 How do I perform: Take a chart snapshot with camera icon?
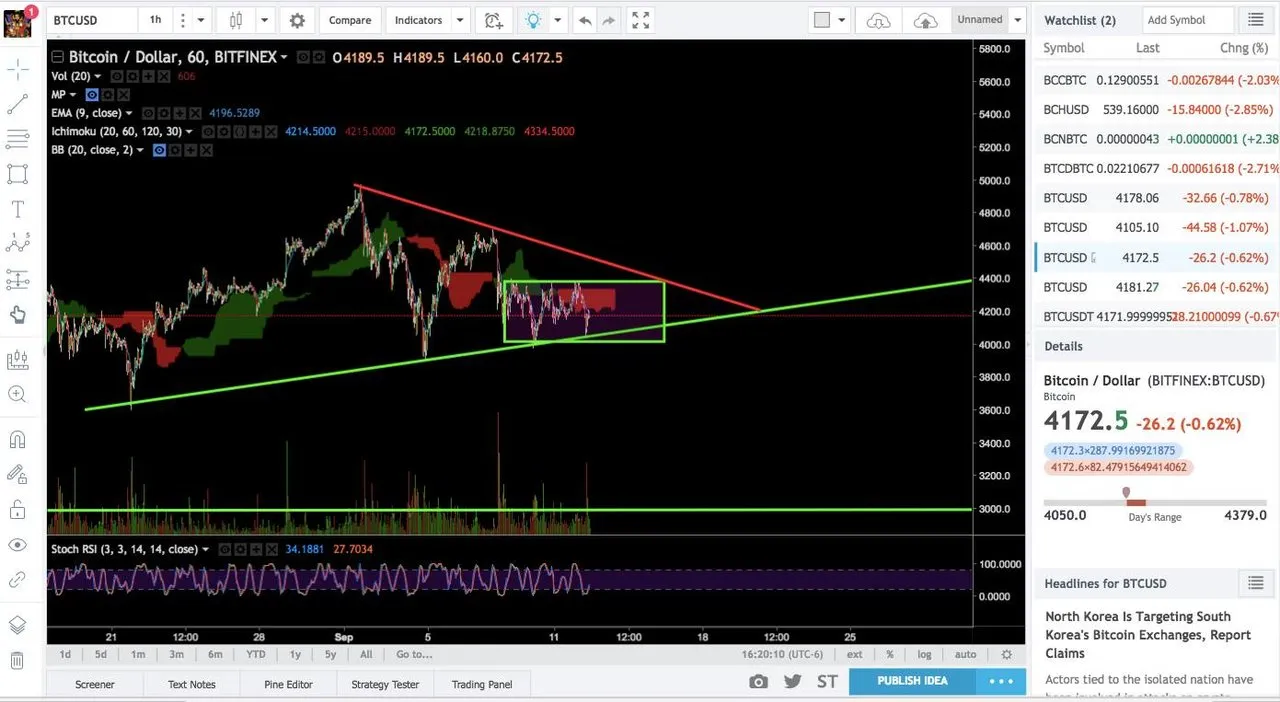759,681
